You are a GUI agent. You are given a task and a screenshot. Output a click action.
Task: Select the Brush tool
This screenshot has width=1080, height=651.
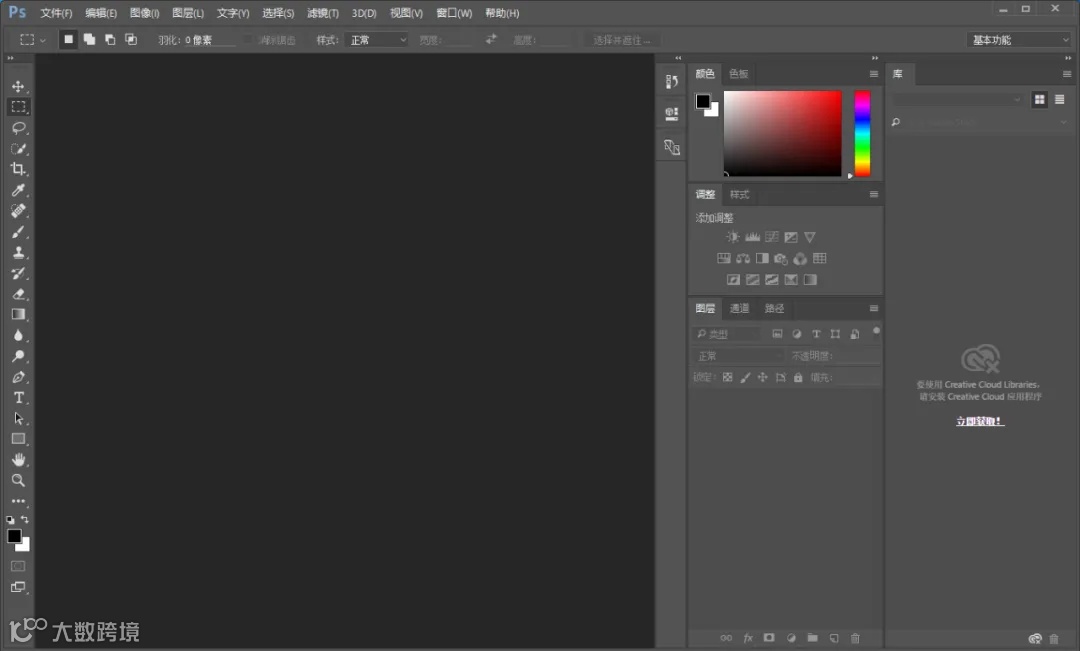pos(18,231)
